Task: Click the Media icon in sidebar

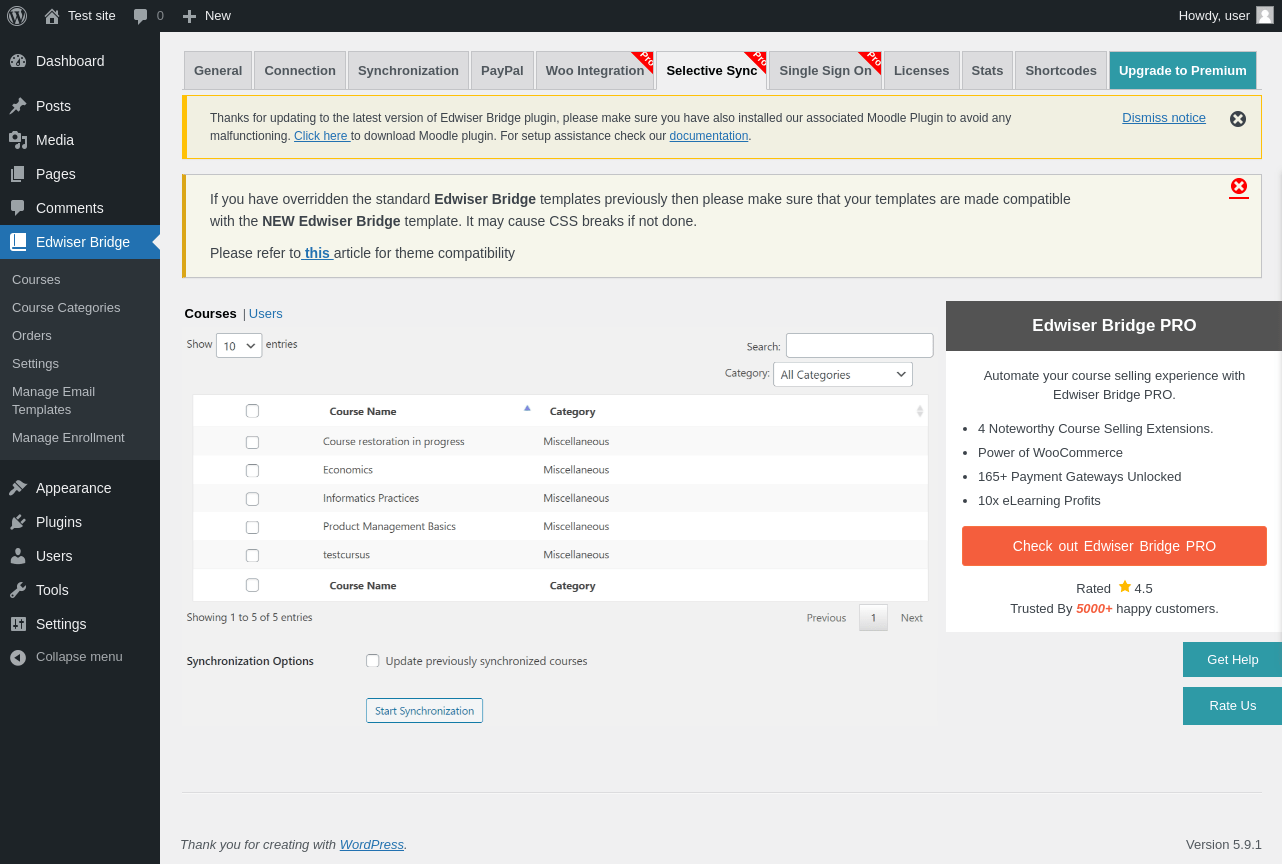Action: coord(18,140)
